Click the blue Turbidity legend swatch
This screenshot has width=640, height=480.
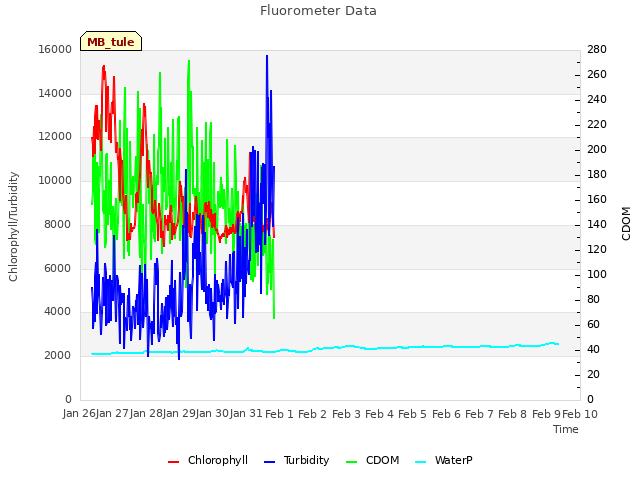pyautogui.click(x=269, y=462)
